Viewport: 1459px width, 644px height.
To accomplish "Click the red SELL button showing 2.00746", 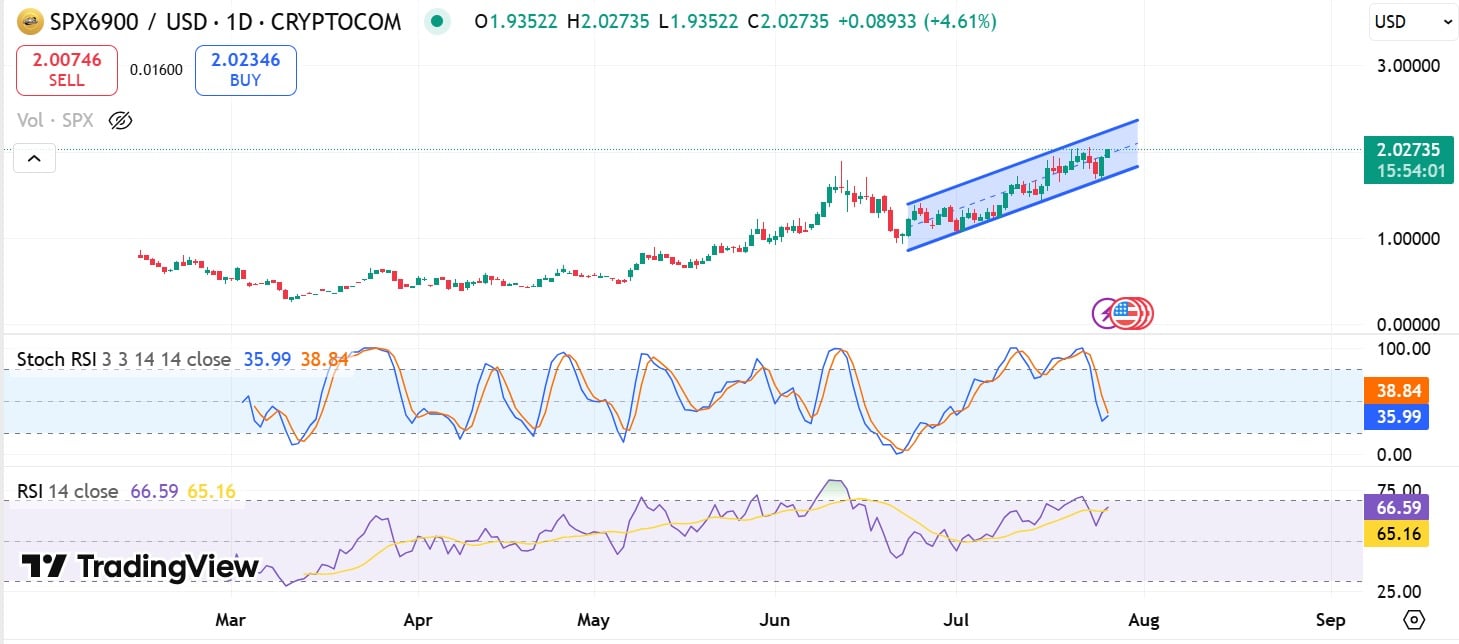I will coord(66,70).
